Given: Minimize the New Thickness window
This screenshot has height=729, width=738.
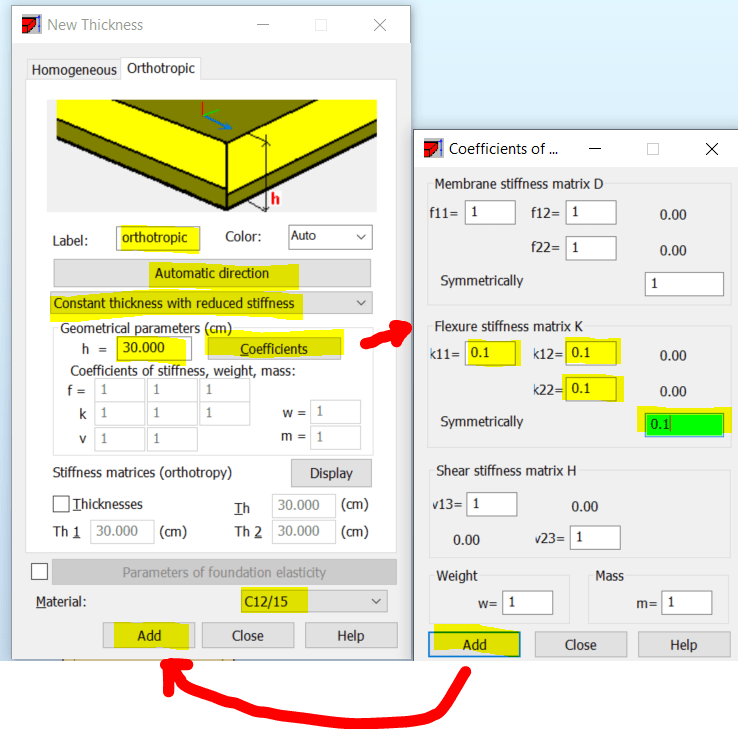Looking at the screenshot, I should 263,25.
